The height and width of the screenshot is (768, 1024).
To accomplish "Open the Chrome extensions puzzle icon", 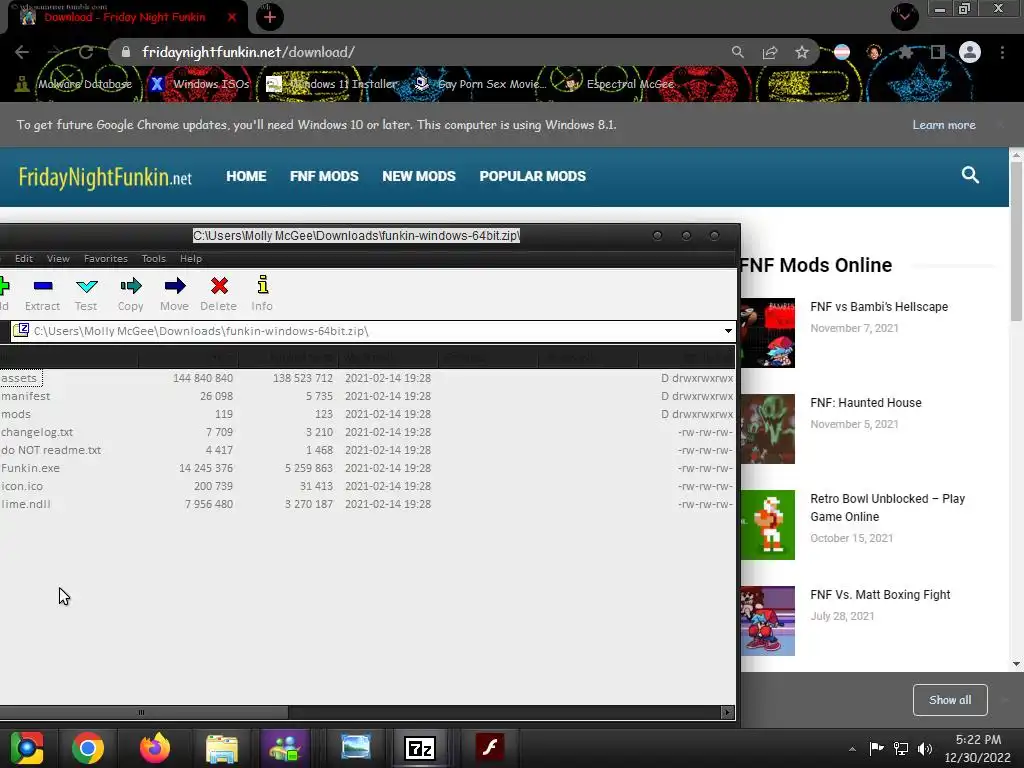I will tap(905, 52).
